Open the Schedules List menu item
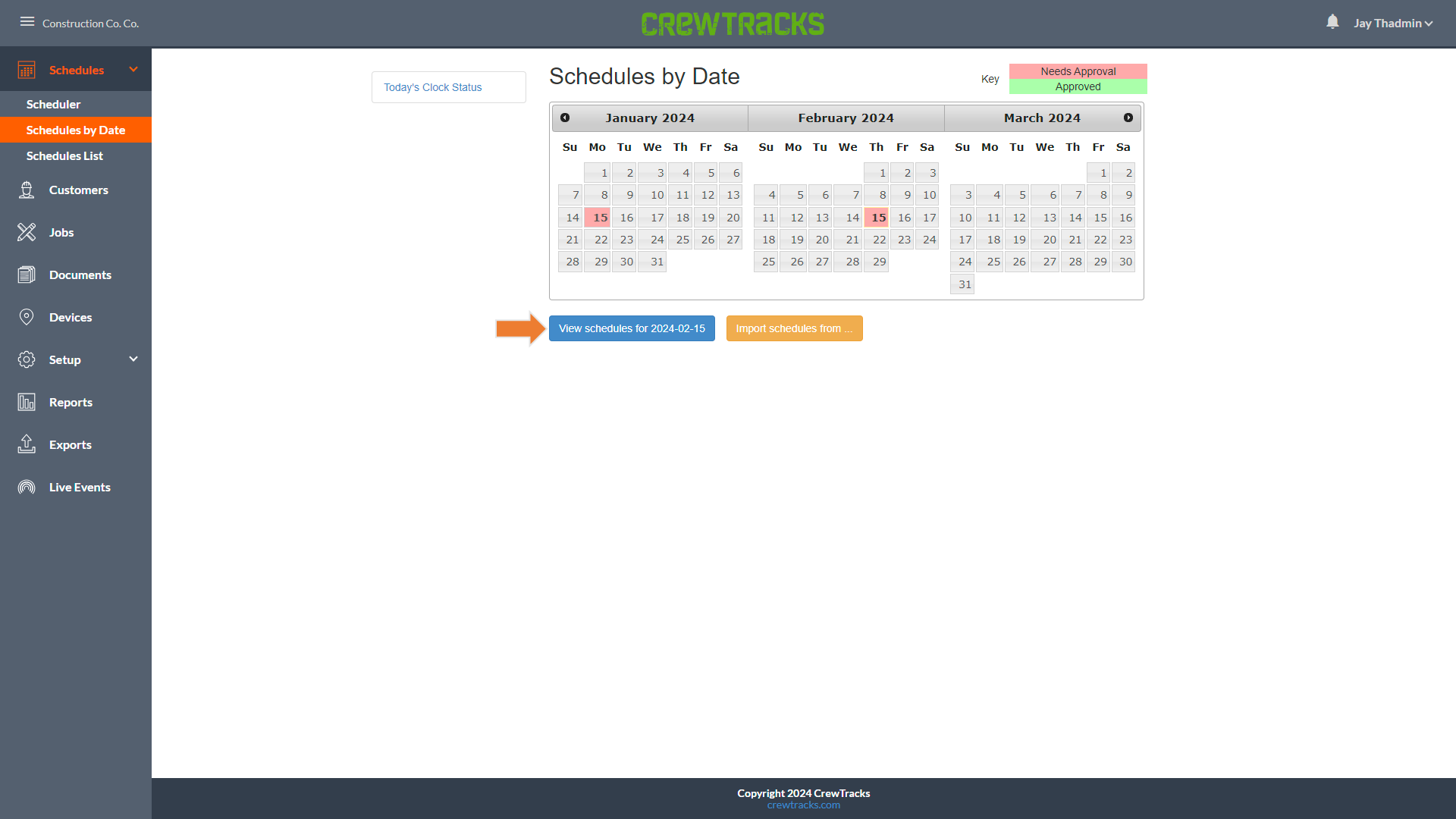The image size is (1456, 819). (64, 156)
